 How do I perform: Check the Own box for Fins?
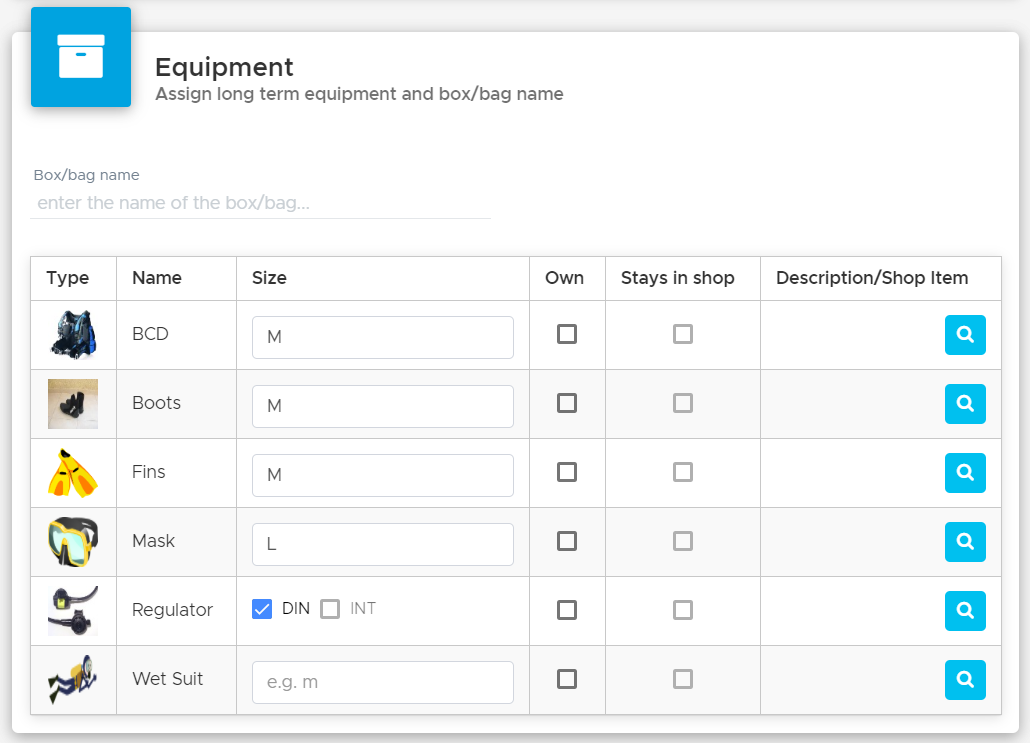567,472
